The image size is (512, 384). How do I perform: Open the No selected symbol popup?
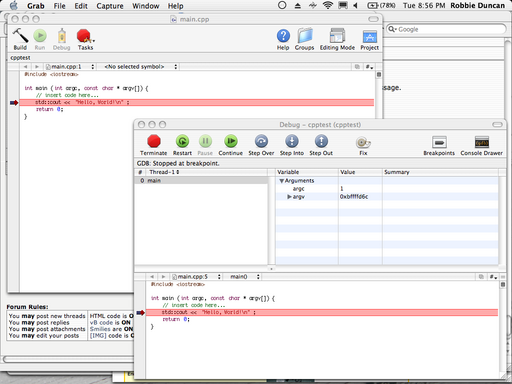(140, 67)
